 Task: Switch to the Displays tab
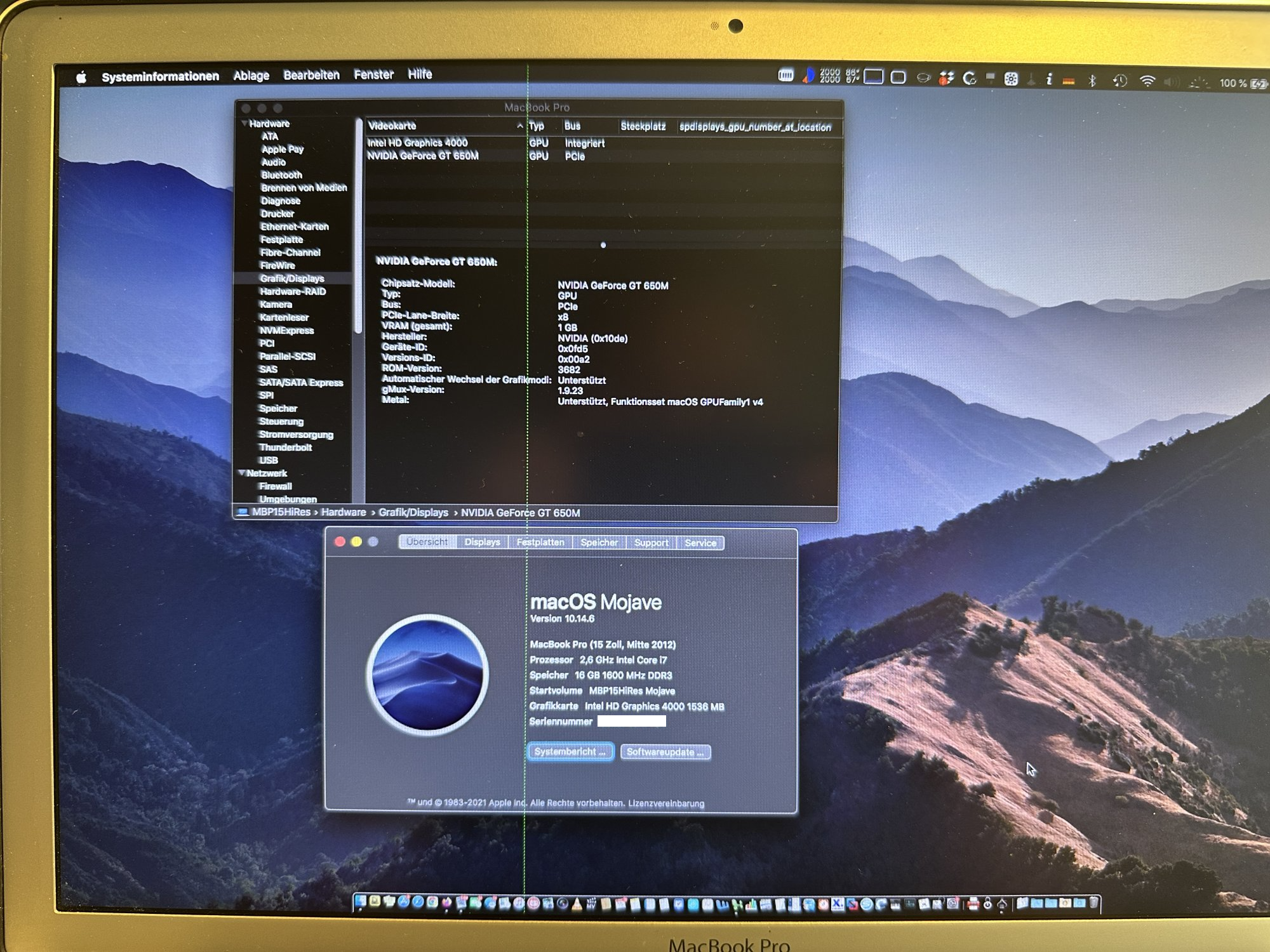[x=481, y=542]
